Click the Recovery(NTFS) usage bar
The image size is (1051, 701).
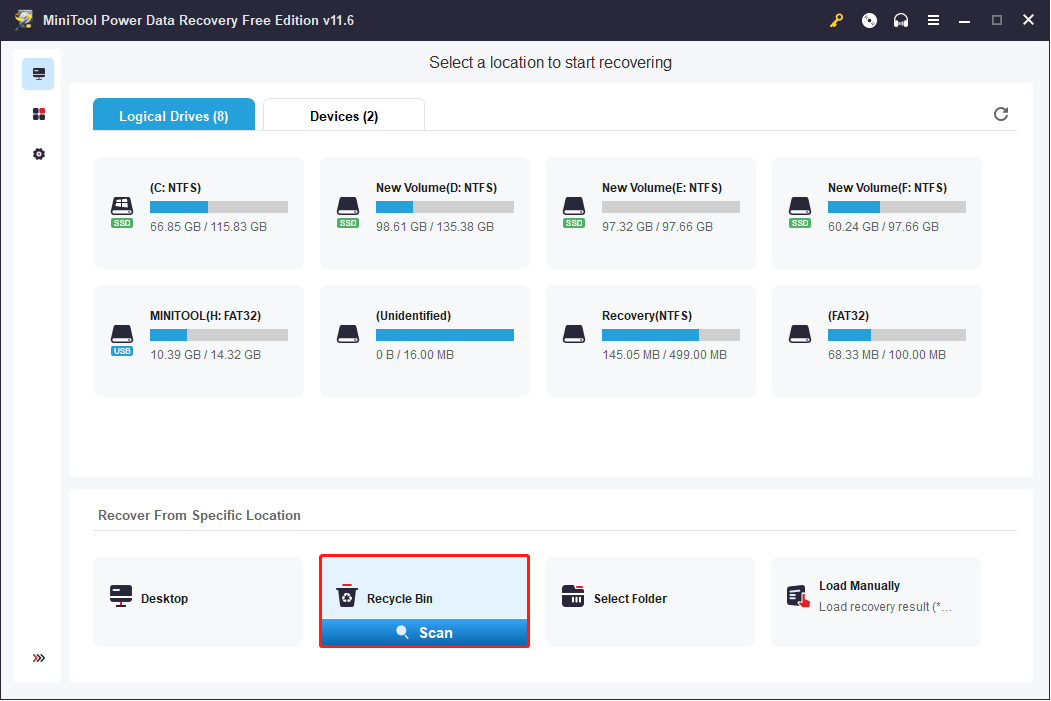tap(671, 335)
